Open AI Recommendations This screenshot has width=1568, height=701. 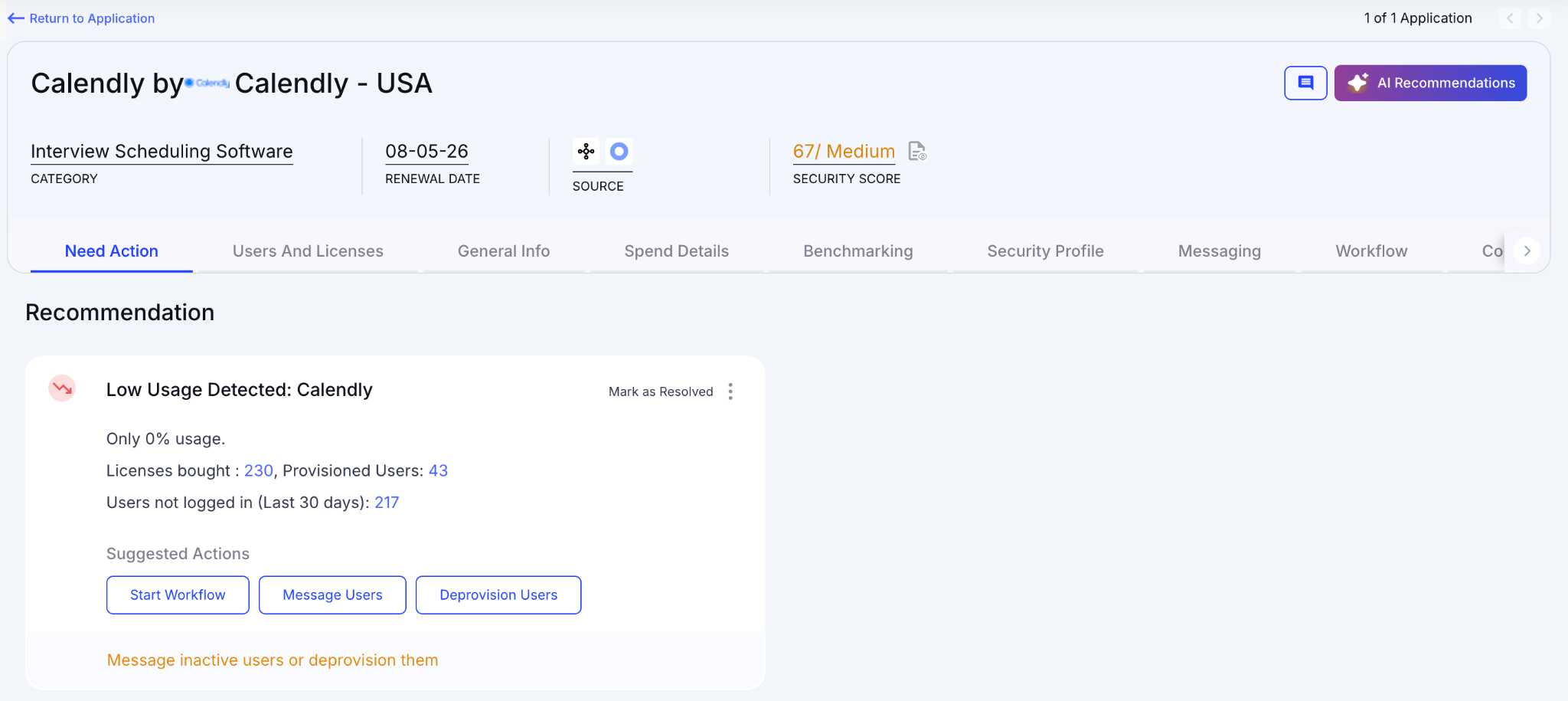pos(1430,83)
